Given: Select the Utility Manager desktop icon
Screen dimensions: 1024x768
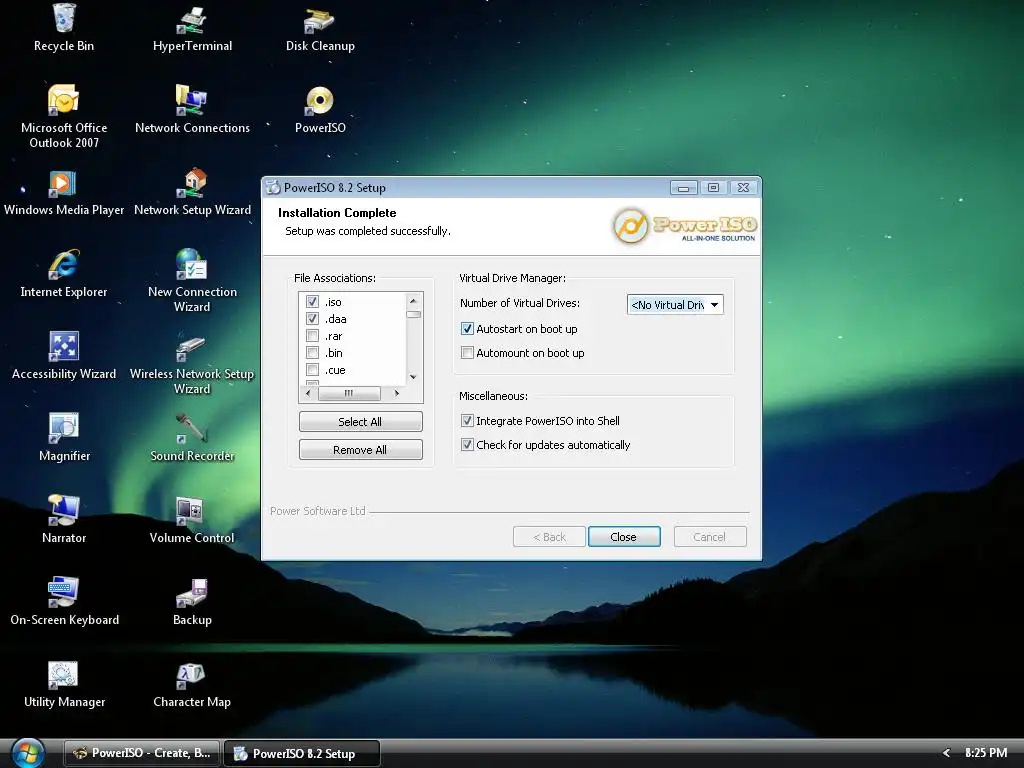Looking at the screenshot, I should (x=64, y=683).
